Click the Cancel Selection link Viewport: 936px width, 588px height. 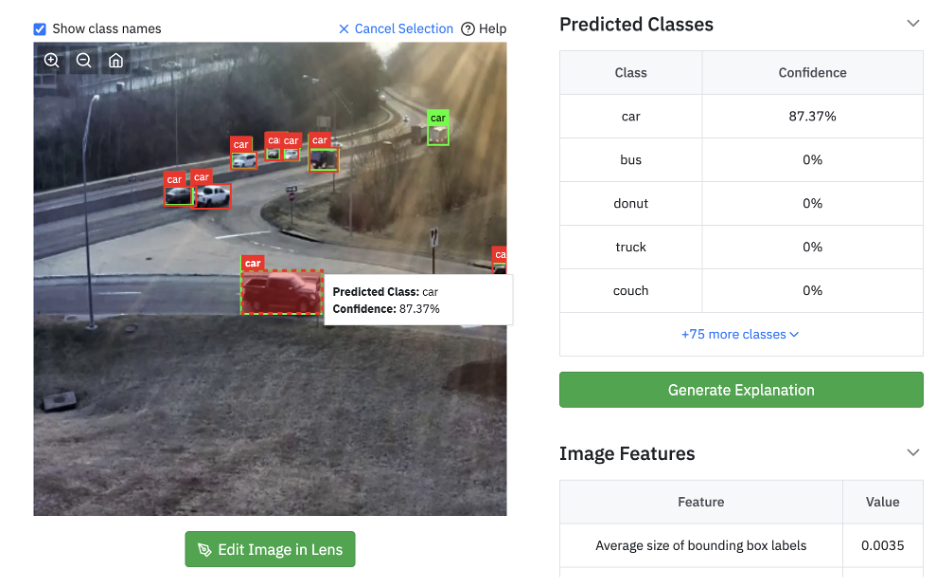(x=404, y=29)
